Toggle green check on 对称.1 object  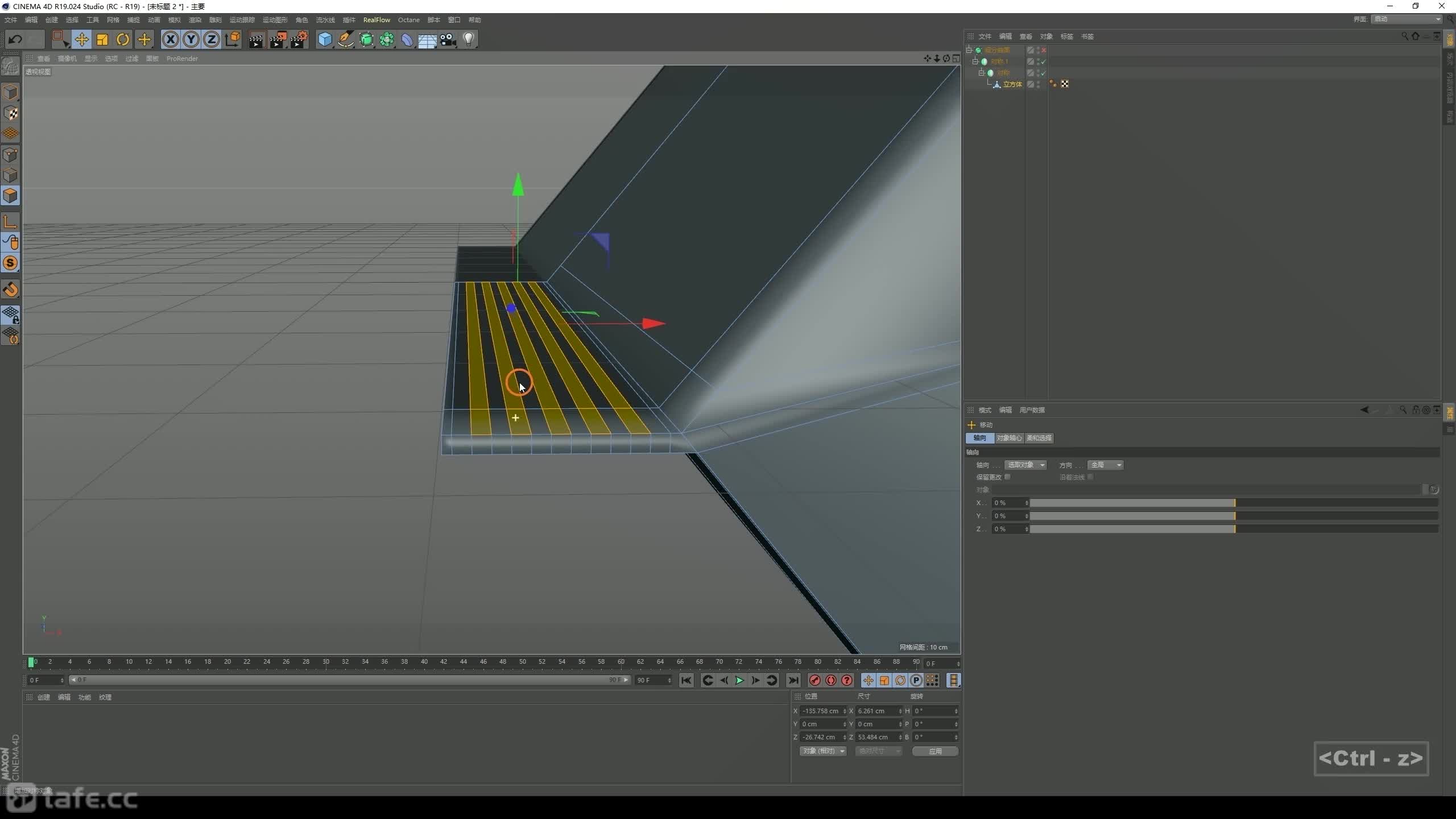(1044, 61)
